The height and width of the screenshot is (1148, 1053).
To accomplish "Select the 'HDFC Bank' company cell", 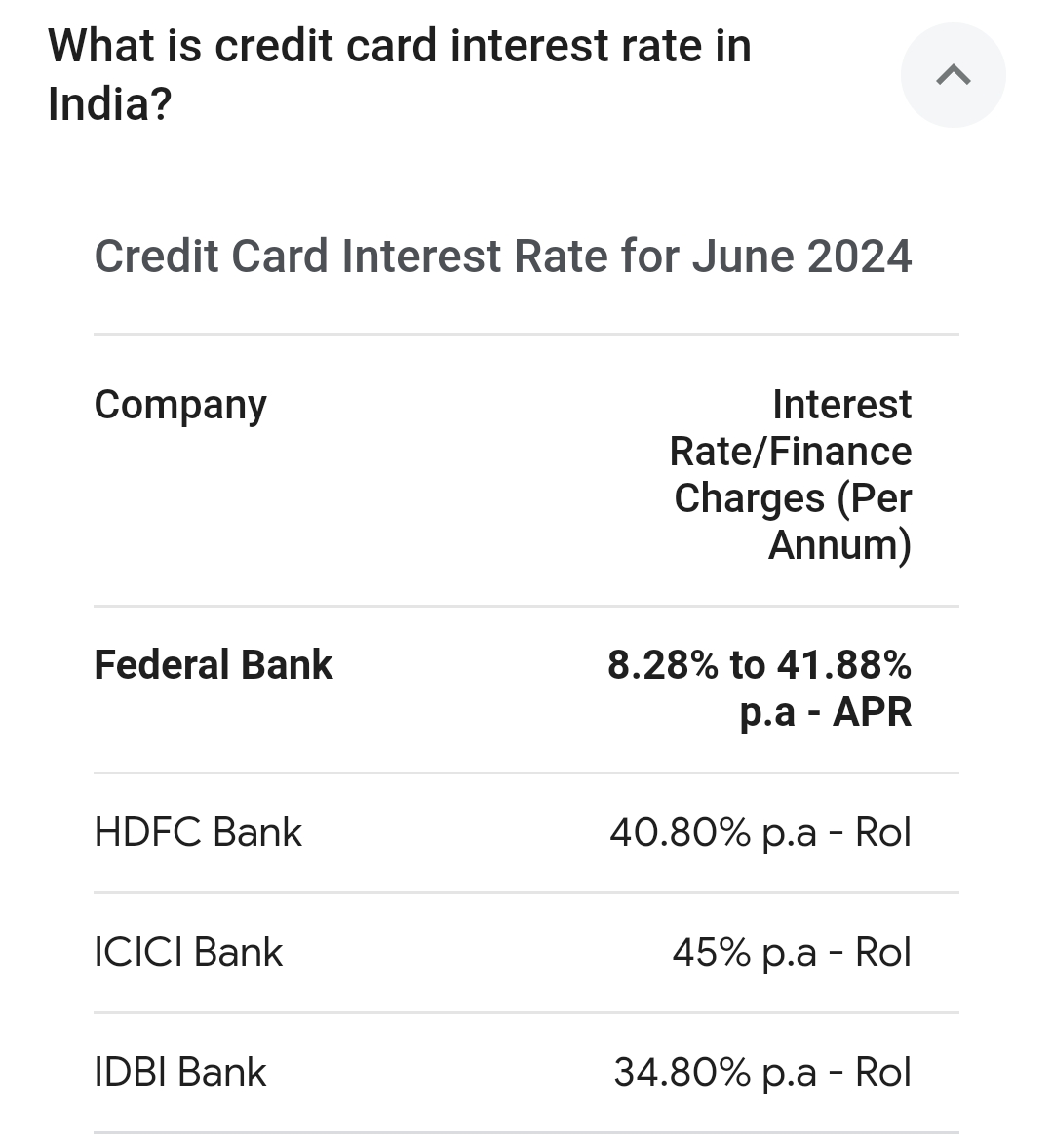I will (198, 833).
